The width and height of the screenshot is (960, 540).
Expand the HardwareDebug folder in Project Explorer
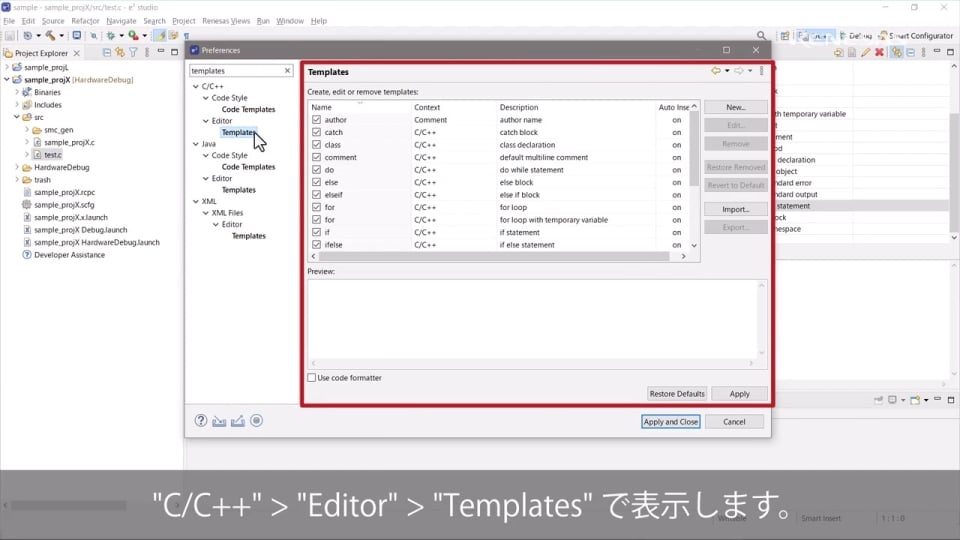click(x=18, y=168)
